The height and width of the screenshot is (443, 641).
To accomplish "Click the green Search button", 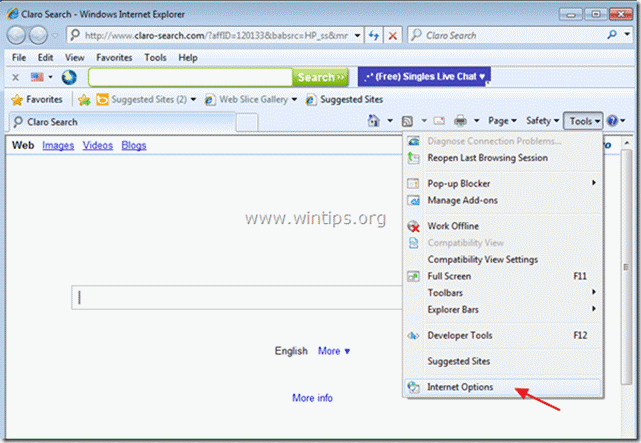I will coord(320,77).
